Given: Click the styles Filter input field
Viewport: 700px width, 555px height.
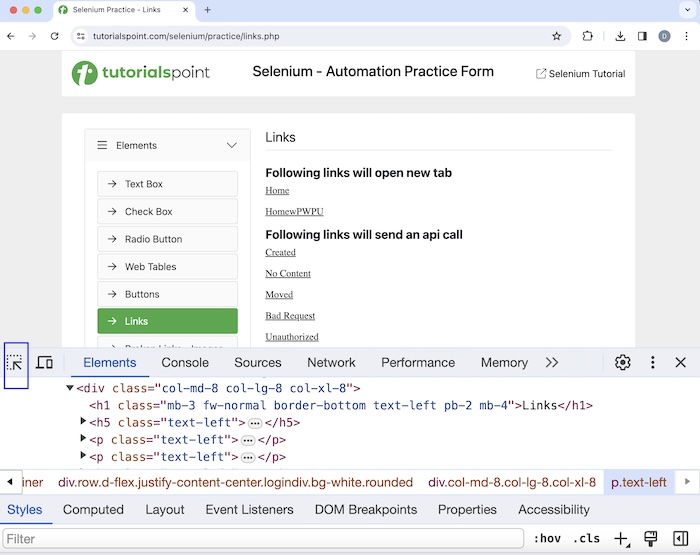Looking at the screenshot, I should [x=262, y=539].
